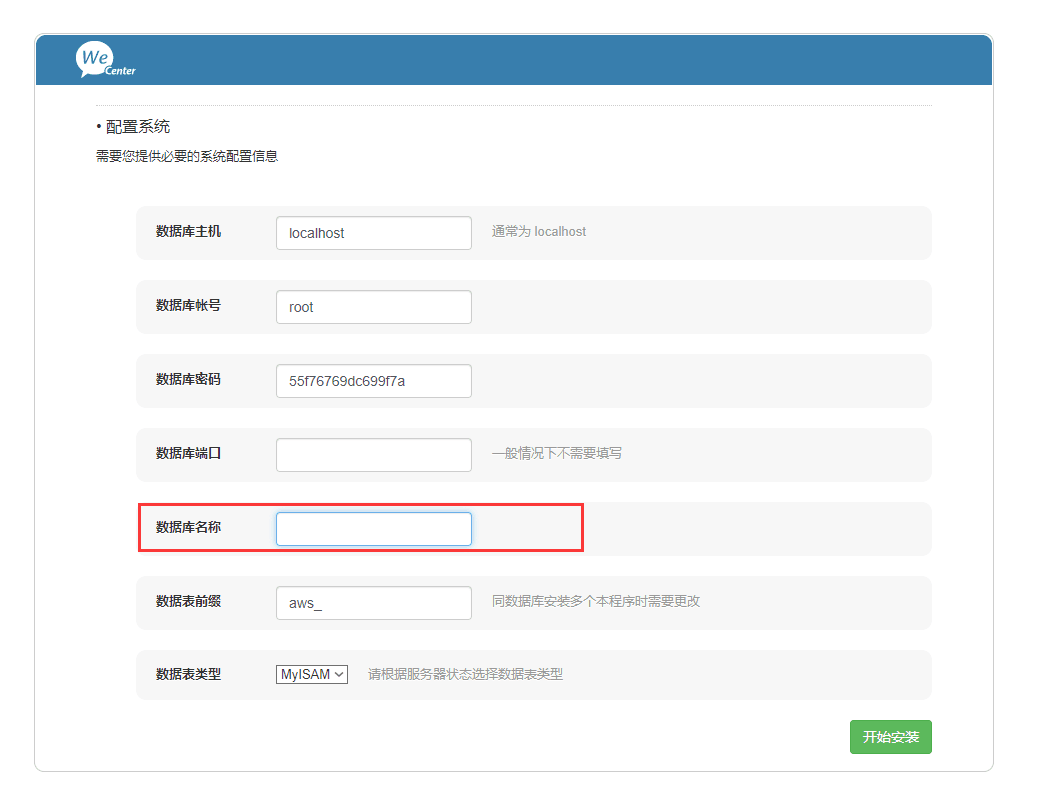Click the 需要您提供必要的系统配置信息 description
1057x785 pixels.
[187, 156]
